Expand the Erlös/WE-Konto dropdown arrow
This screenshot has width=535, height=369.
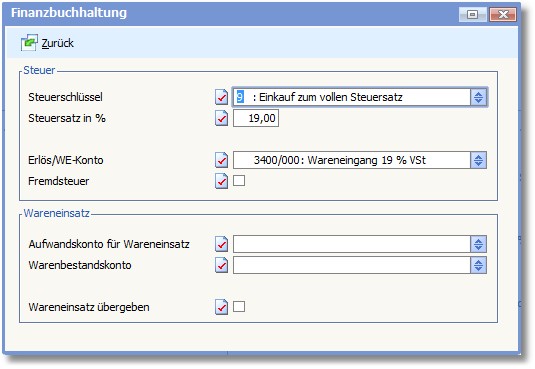[x=478, y=160]
